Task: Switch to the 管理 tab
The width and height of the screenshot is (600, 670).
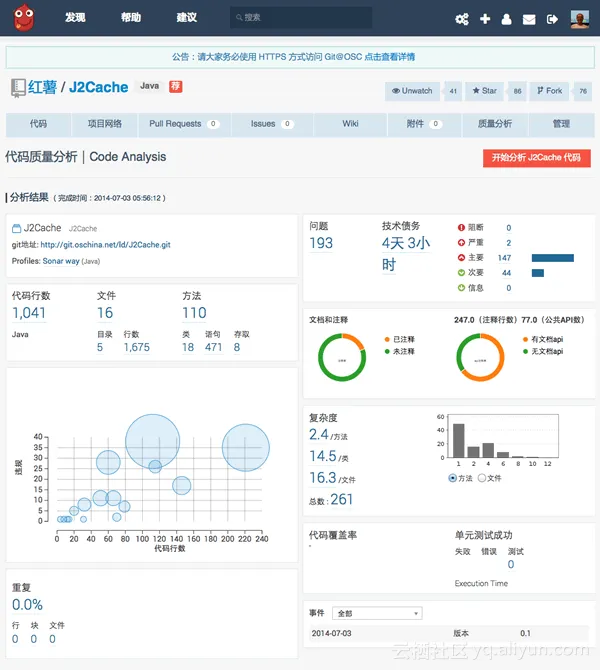Action: [562, 124]
